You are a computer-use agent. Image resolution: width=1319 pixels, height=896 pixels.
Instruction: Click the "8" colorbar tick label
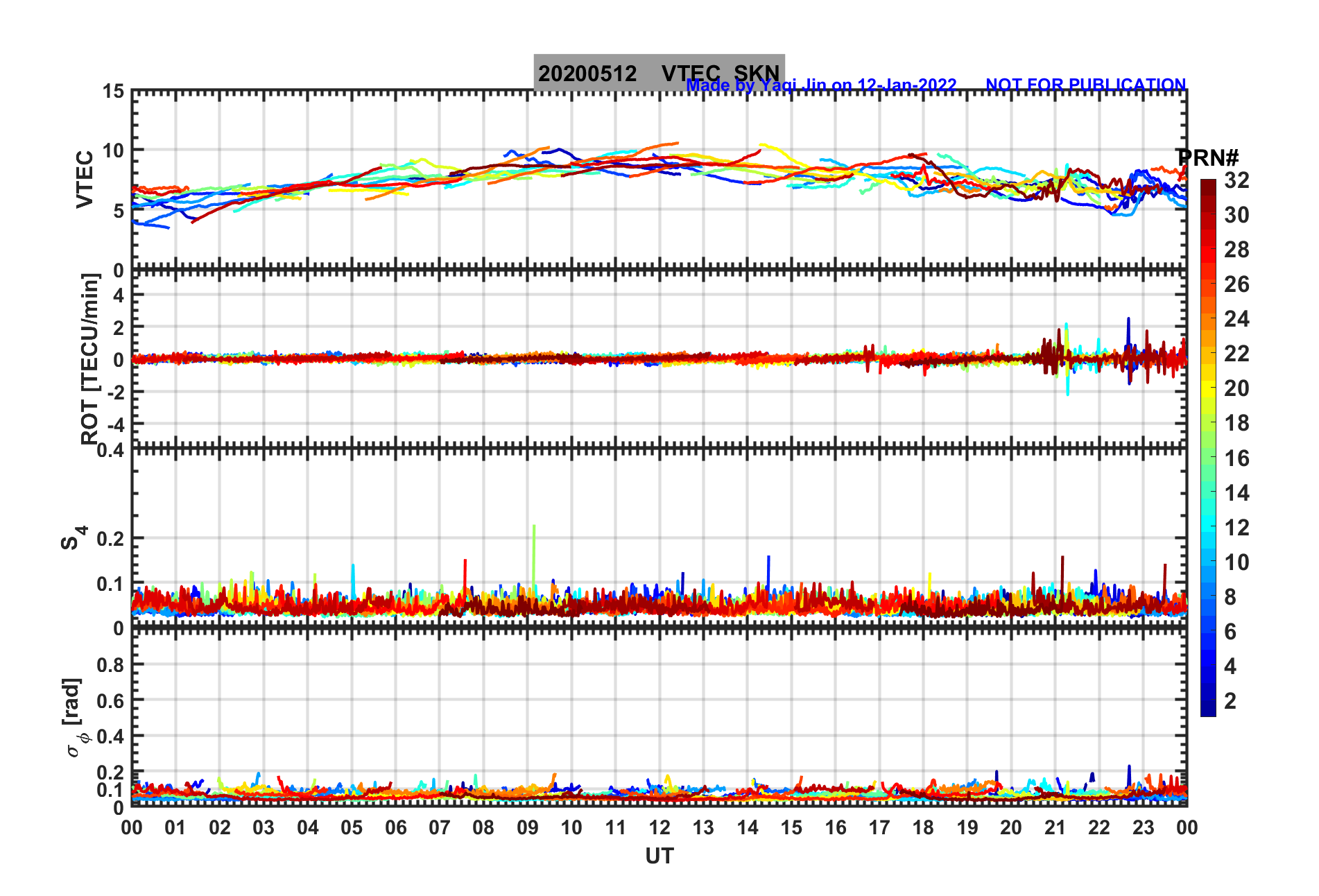coord(1230,597)
